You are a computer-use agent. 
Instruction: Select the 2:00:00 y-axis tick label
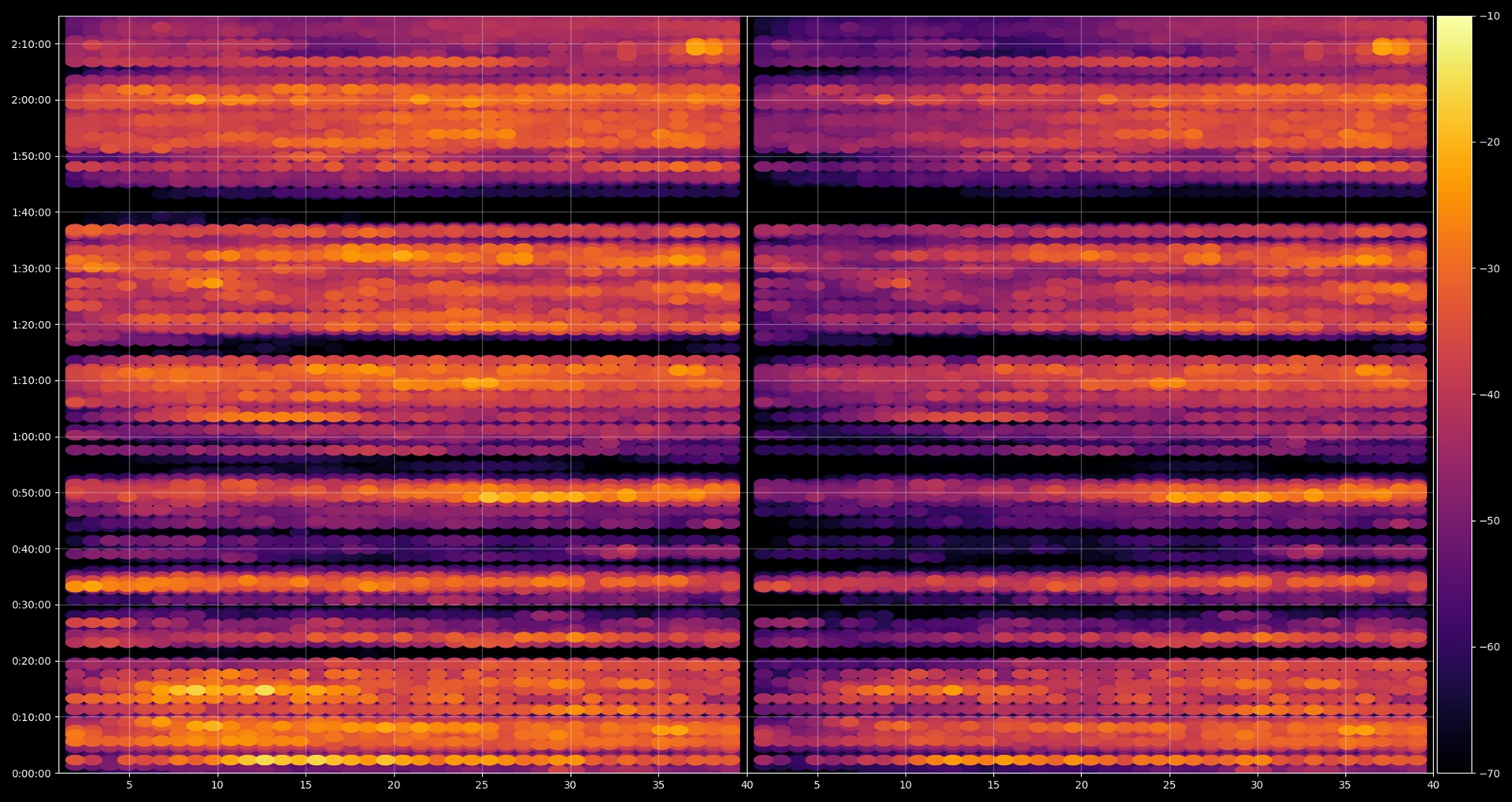click(31, 100)
